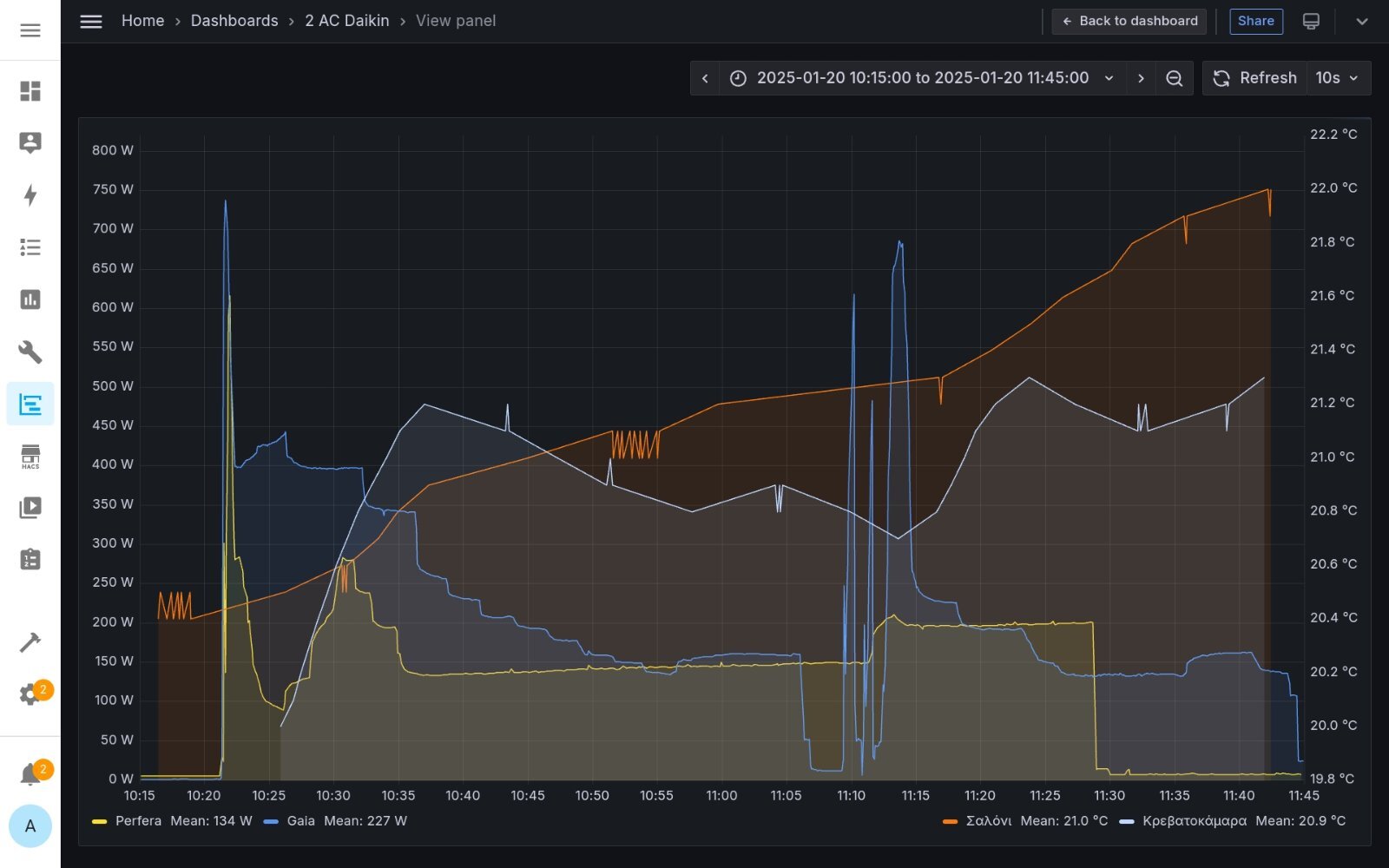The width and height of the screenshot is (1389, 868).
Task: Click the 19.8 °C right axis label
Action: tap(1332, 779)
